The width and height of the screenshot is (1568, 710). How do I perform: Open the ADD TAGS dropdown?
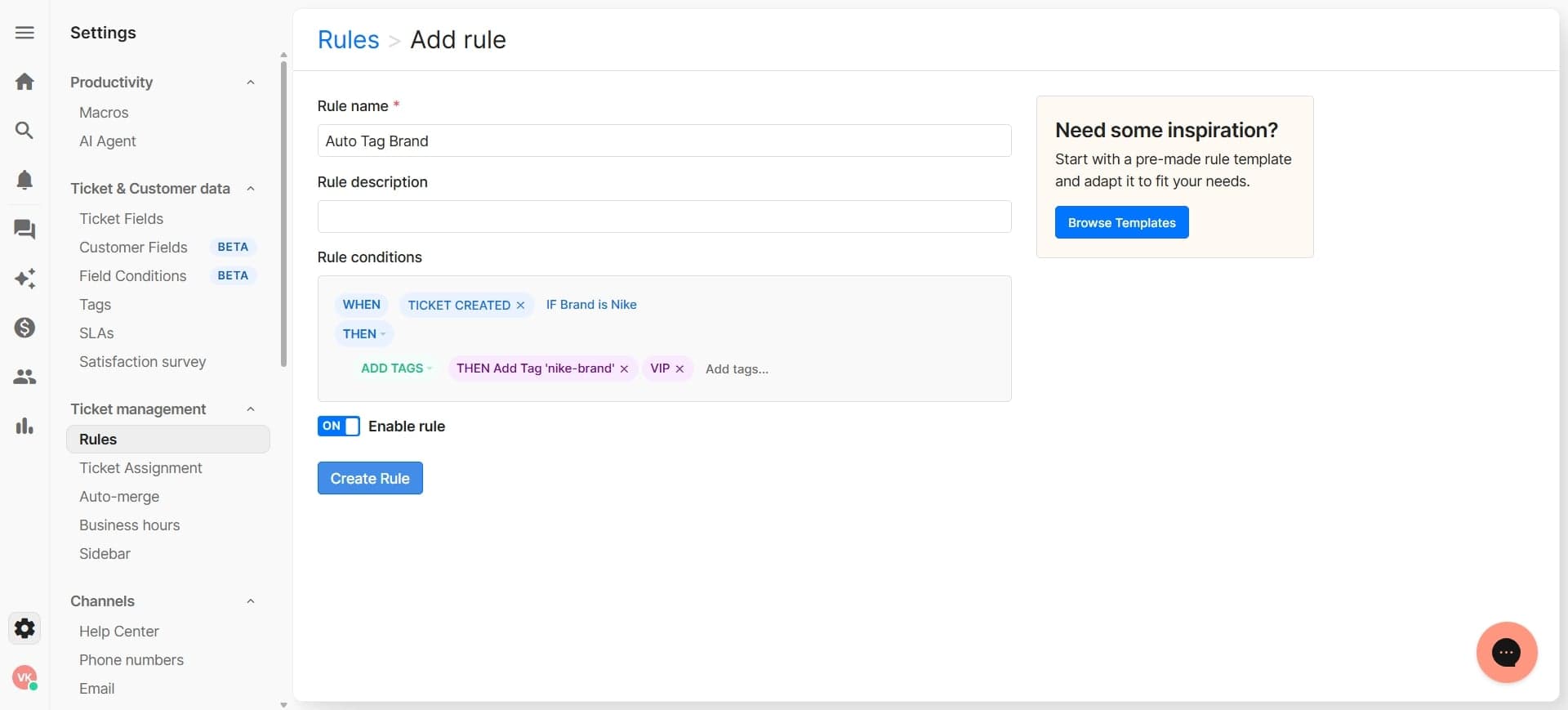pos(396,368)
